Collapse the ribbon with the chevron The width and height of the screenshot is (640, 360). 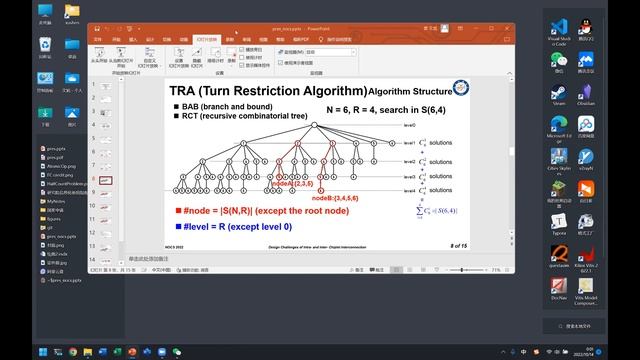pos(509,73)
